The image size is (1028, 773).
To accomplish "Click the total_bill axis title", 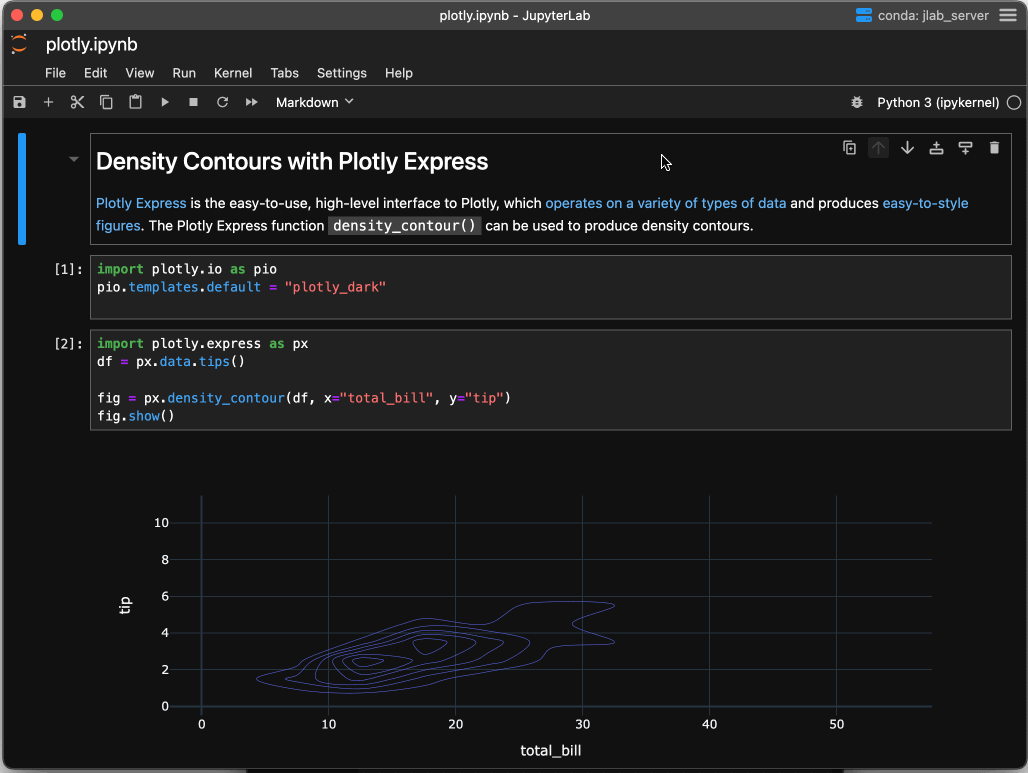I will (551, 750).
